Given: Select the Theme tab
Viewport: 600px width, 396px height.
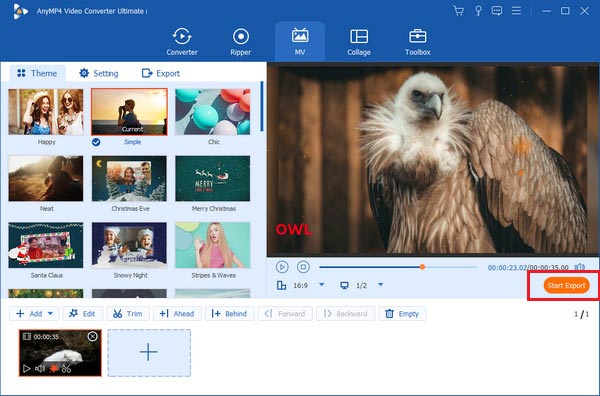Looking at the screenshot, I should (x=37, y=73).
